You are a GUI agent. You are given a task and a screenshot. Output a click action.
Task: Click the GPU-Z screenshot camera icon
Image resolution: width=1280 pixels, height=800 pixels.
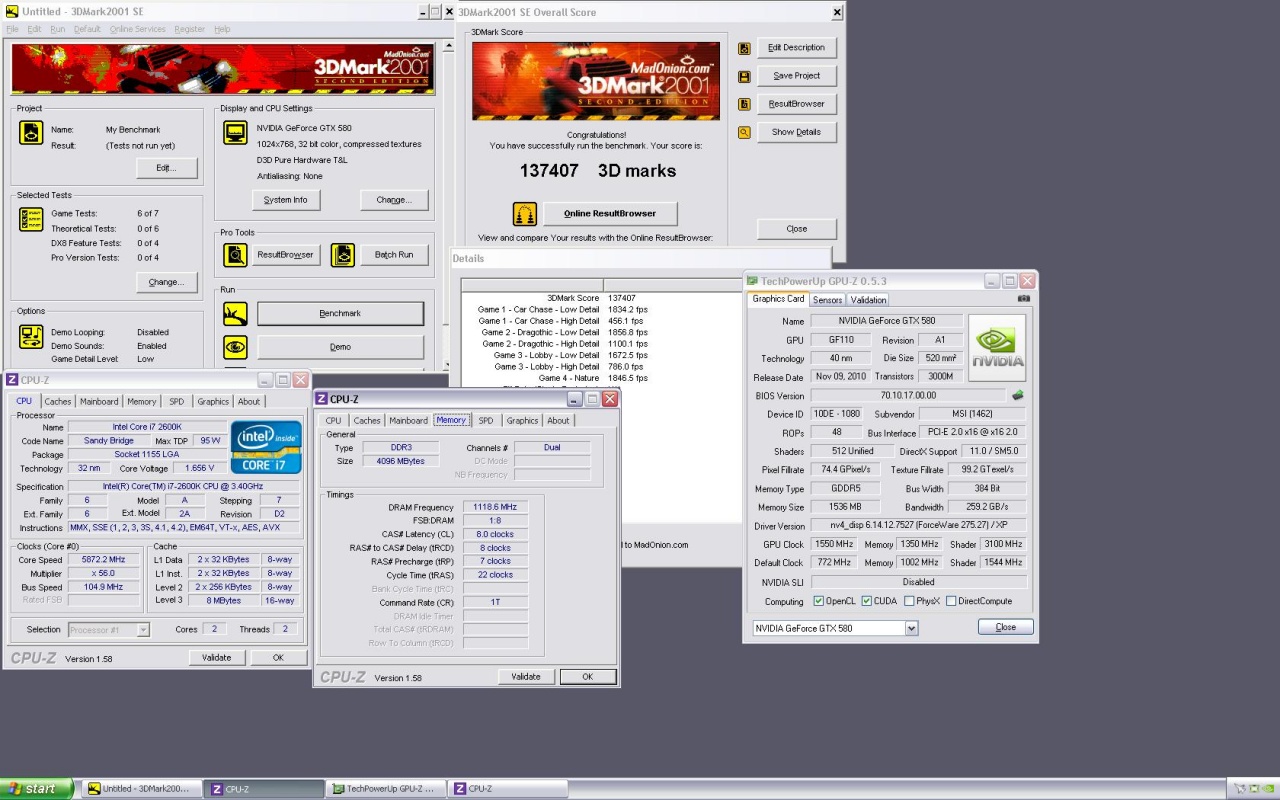[x=1023, y=299]
